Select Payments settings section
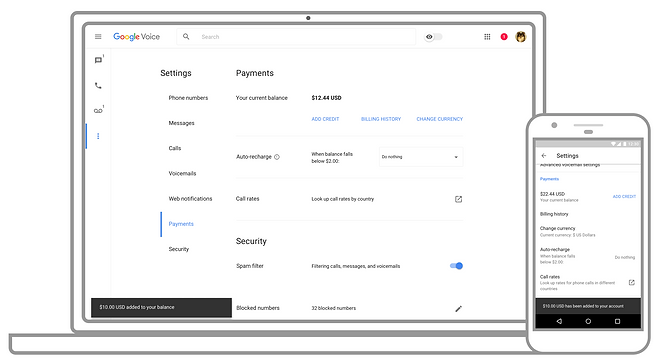This screenshot has height=363, width=658. pos(181,224)
